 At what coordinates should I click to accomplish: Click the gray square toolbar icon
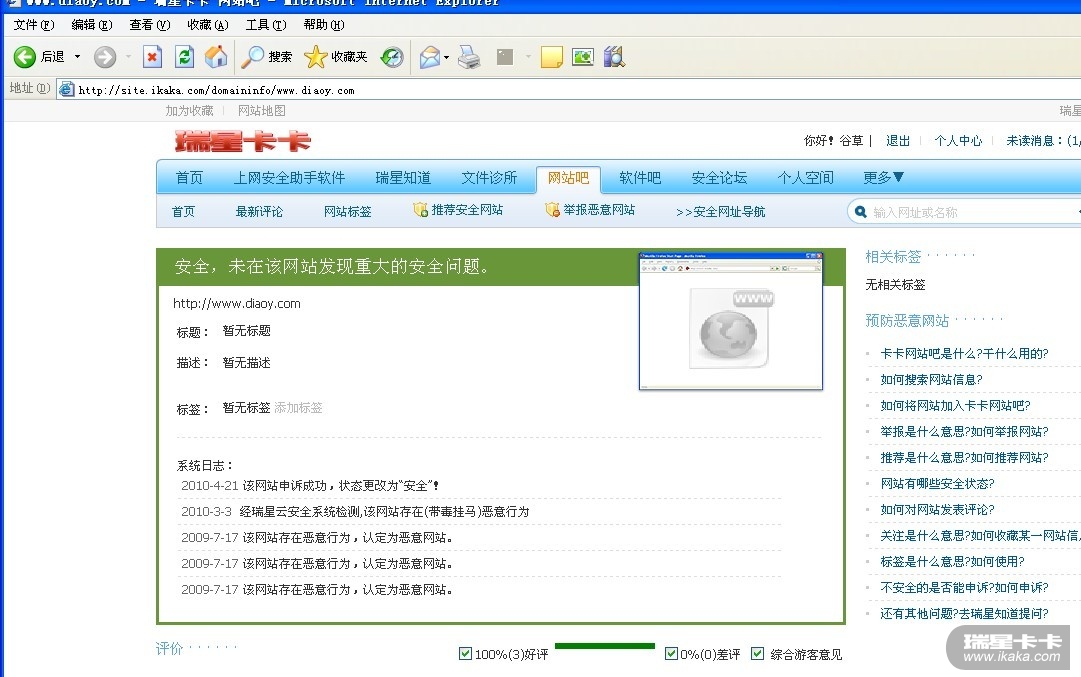point(505,57)
